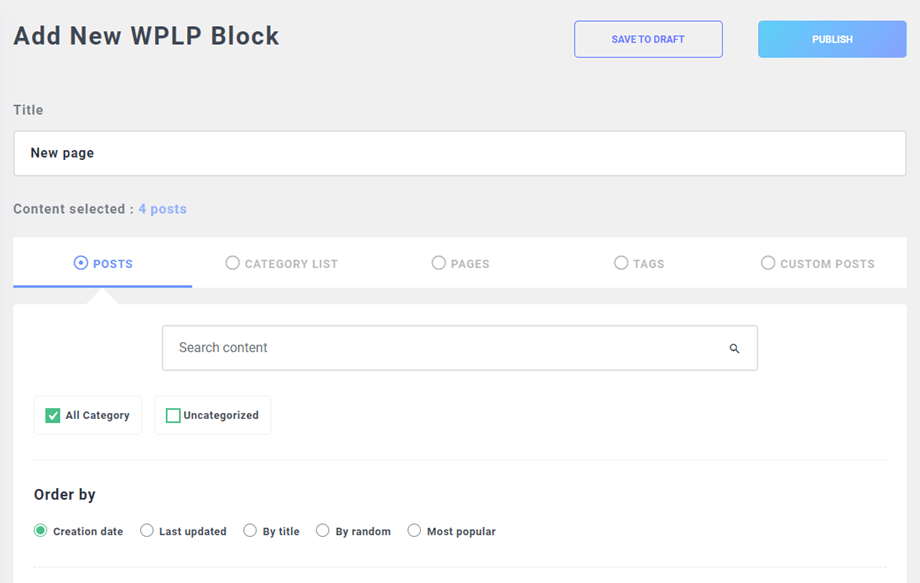Click the Order by heading
920x583 pixels.
65,495
